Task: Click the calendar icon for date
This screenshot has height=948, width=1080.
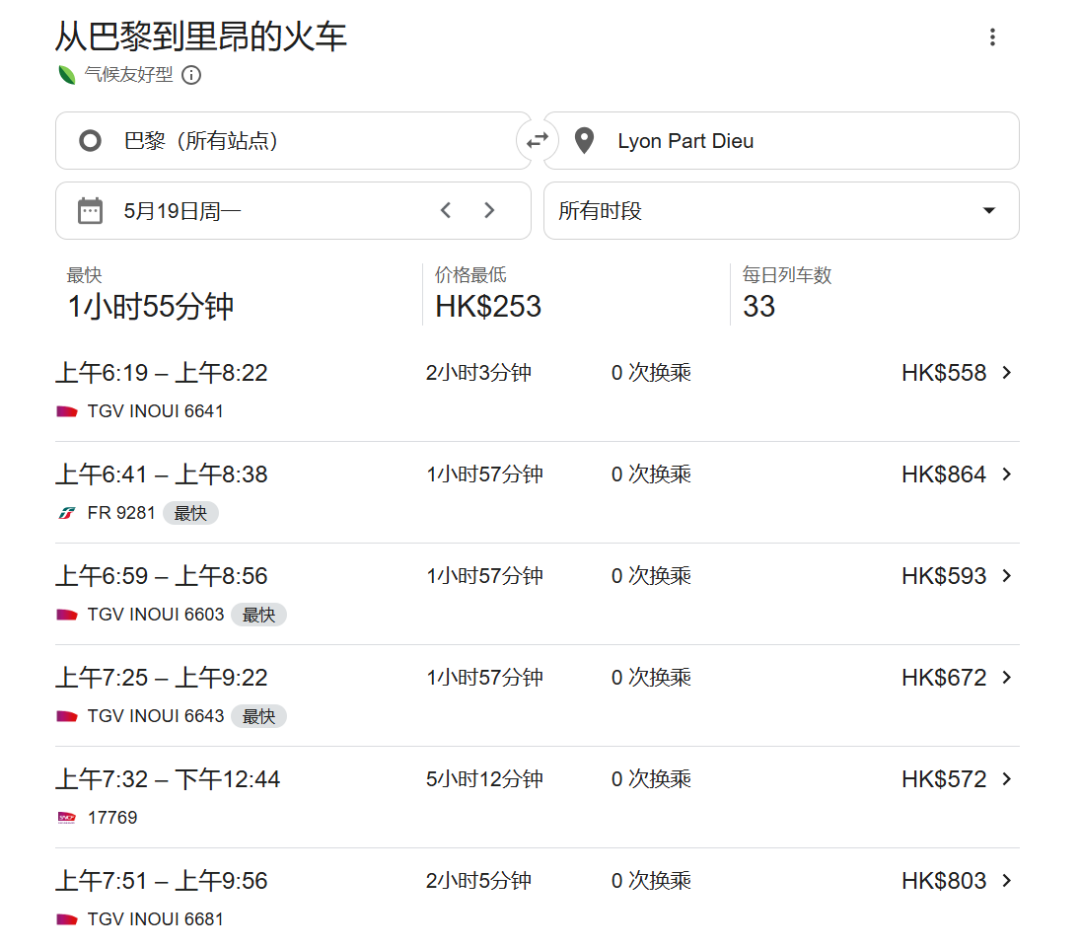Action: coord(90,211)
